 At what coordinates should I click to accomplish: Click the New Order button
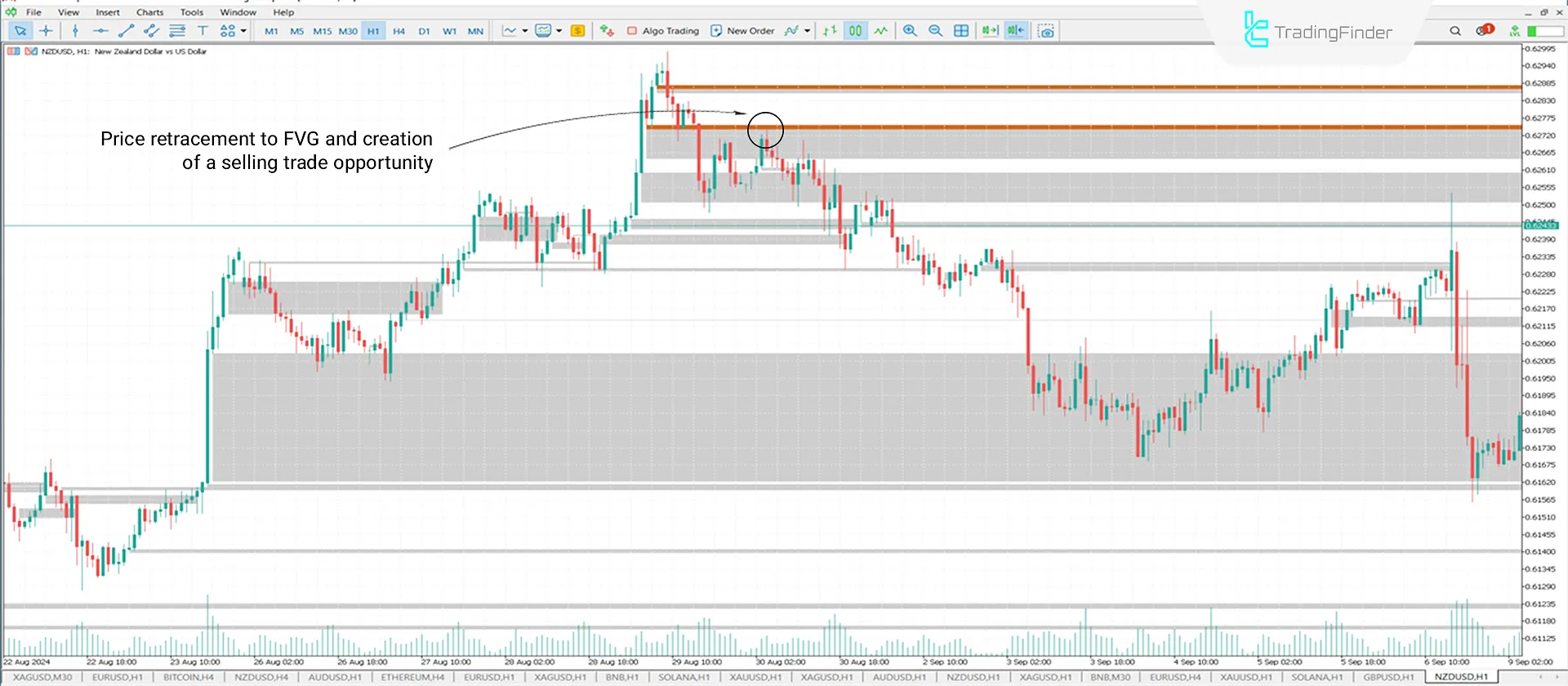742,31
